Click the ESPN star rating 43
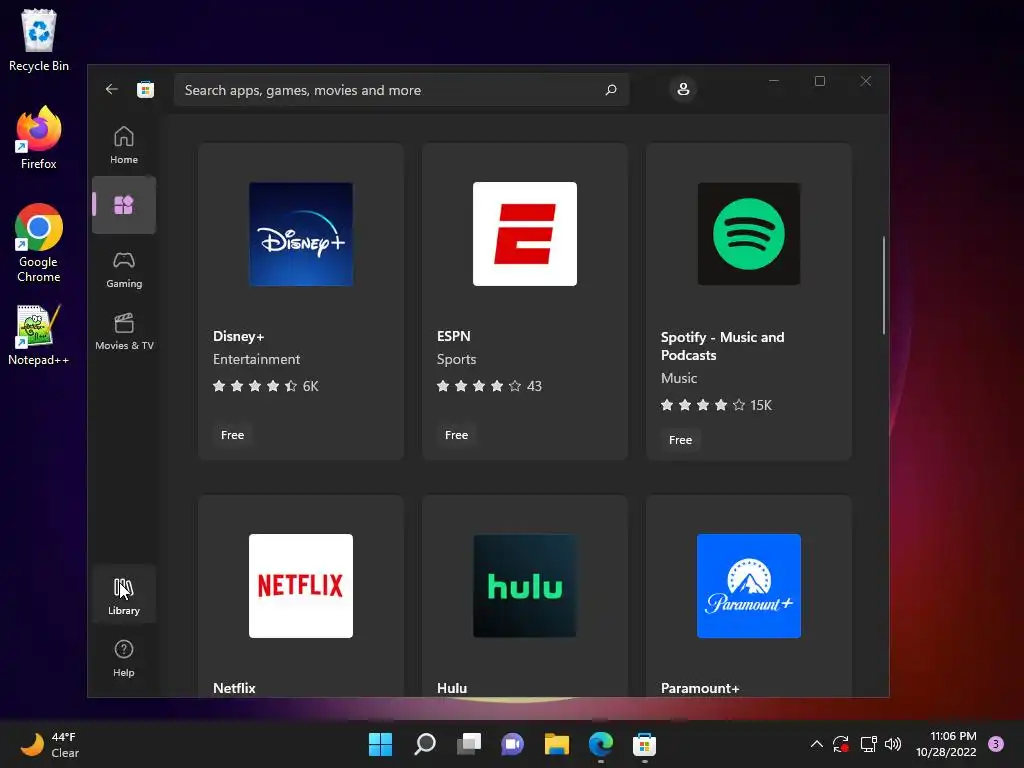Screen dimensions: 1024x768 coord(489,386)
